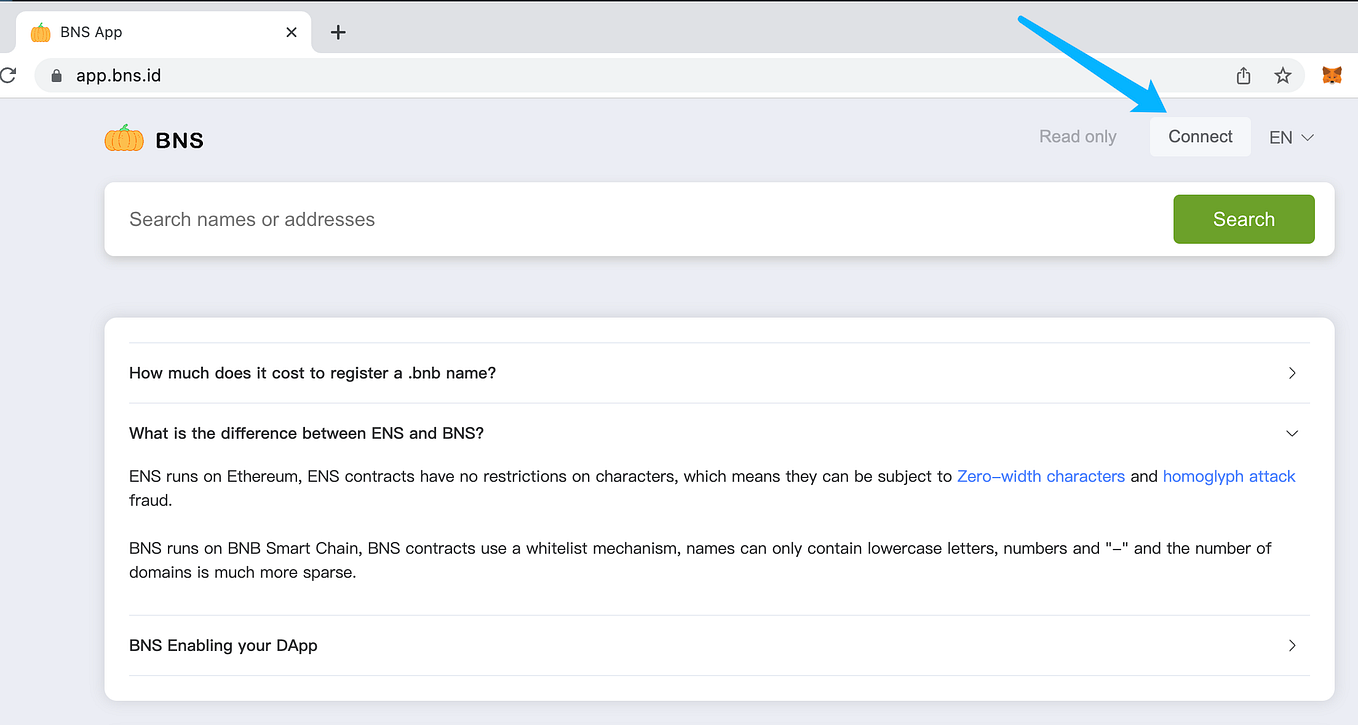Follow the homoglyph attack link
Screen dimensions: 1358x725
[1229, 476]
